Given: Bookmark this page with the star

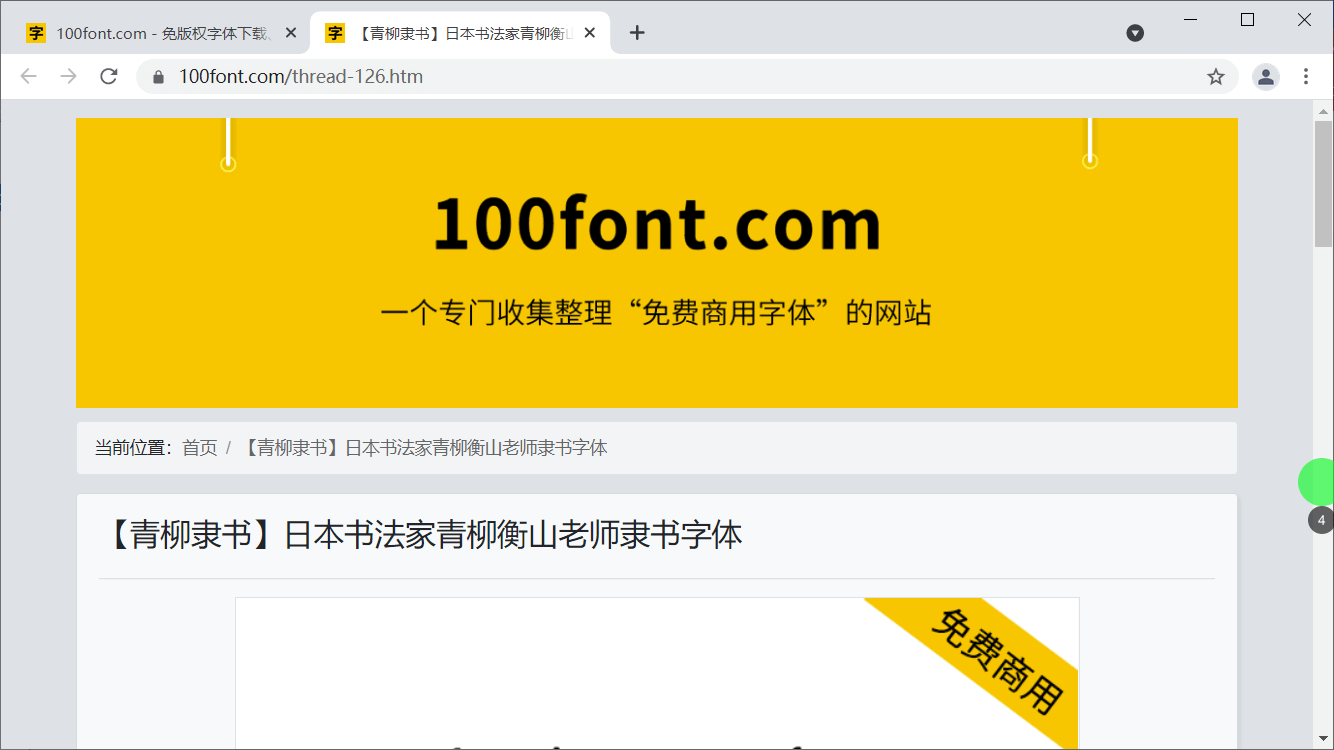Looking at the screenshot, I should tap(1216, 77).
